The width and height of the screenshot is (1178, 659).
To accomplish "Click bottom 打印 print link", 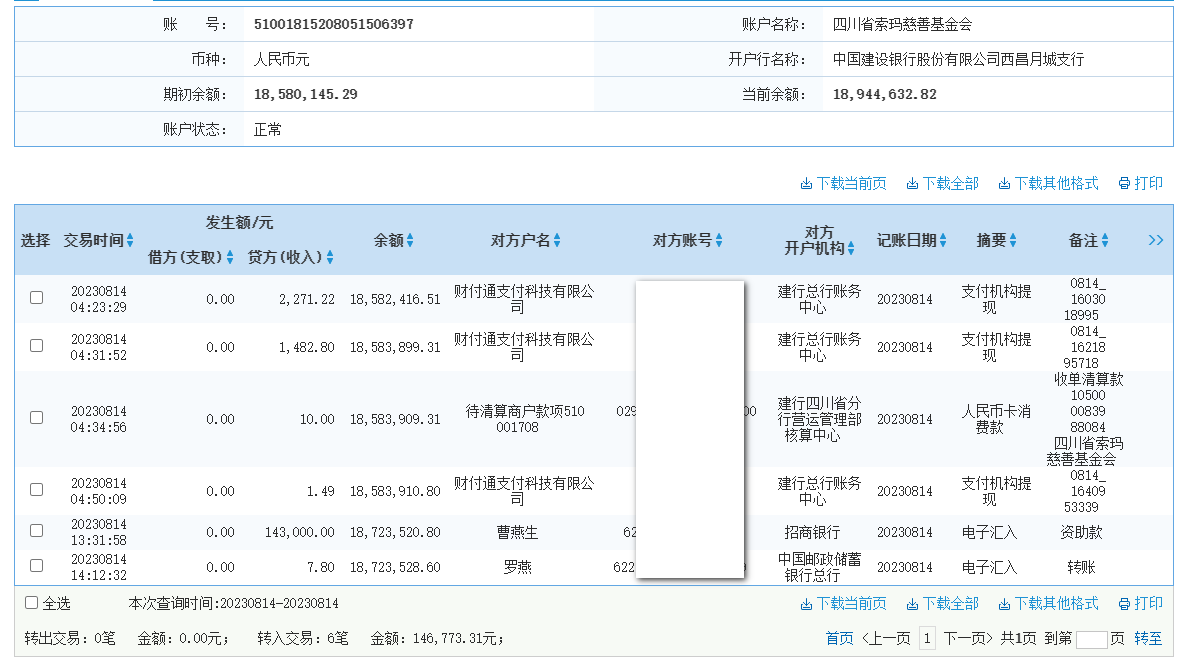I will tap(1140, 603).
